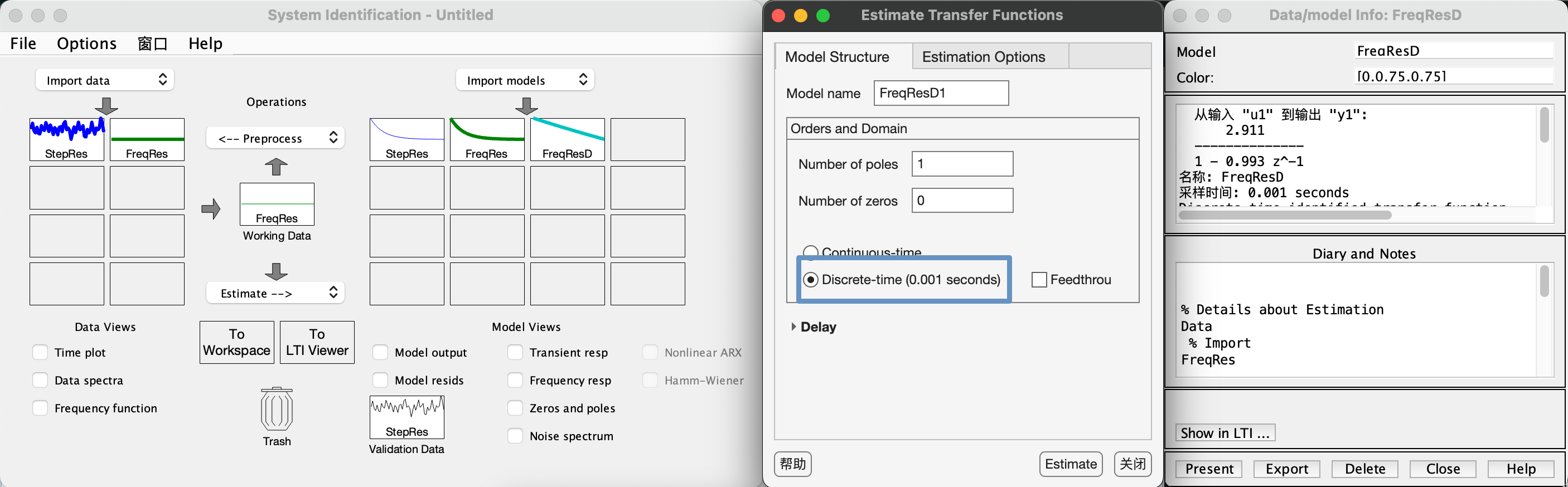The height and width of the screenshot is (487, 1568).
Task: Click the 关闭 button
Action: point(1133,465)
